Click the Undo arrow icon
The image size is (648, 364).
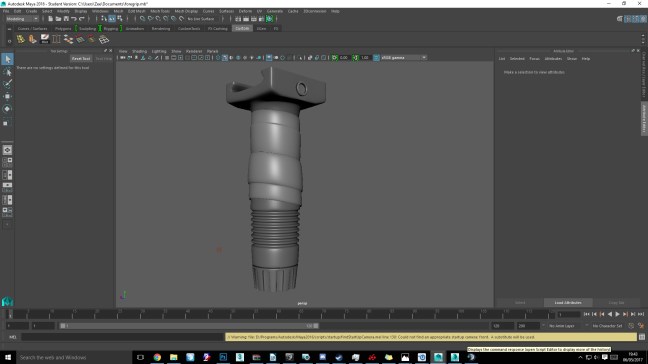click(x=74, y=19)
